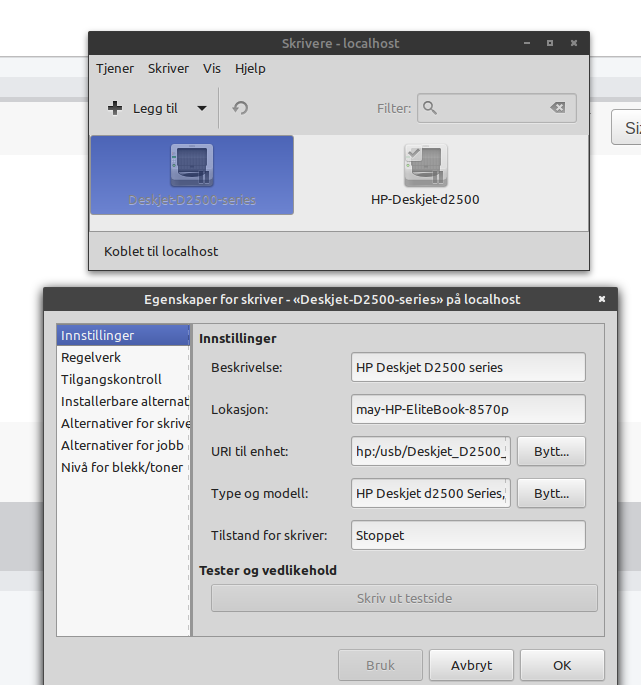Click the refresh arrow icon in toolbar
This screenshot has width=641, height=685.
pyautogui.click(x=240, y=108)
